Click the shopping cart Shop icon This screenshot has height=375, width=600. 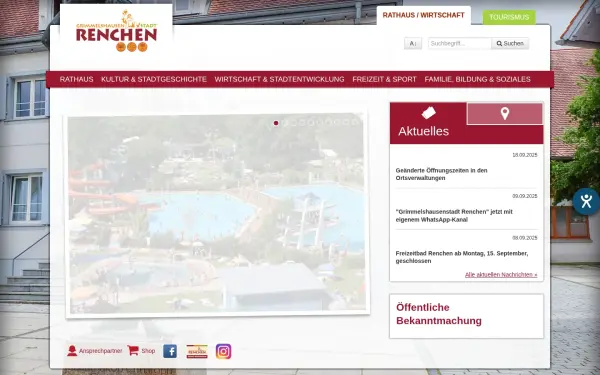click(133, 351)
